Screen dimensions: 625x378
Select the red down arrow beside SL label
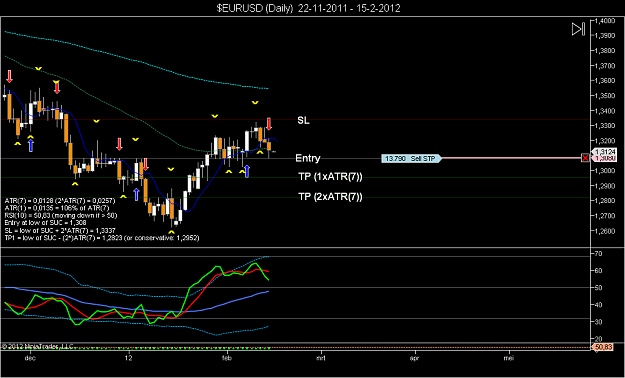[269, 124]
